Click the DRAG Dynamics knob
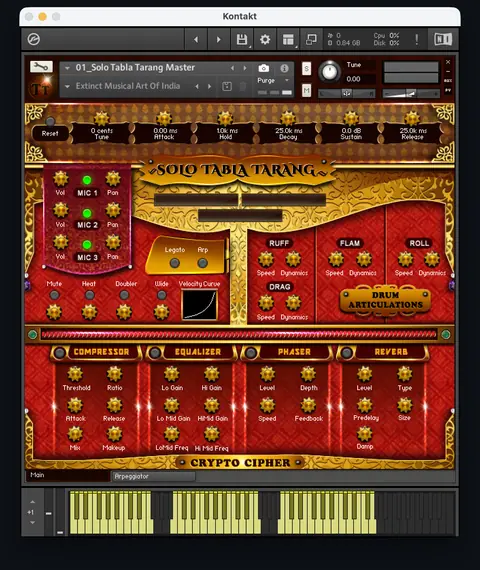This screenshot has height=570, width=480. [x=293, y=303]
